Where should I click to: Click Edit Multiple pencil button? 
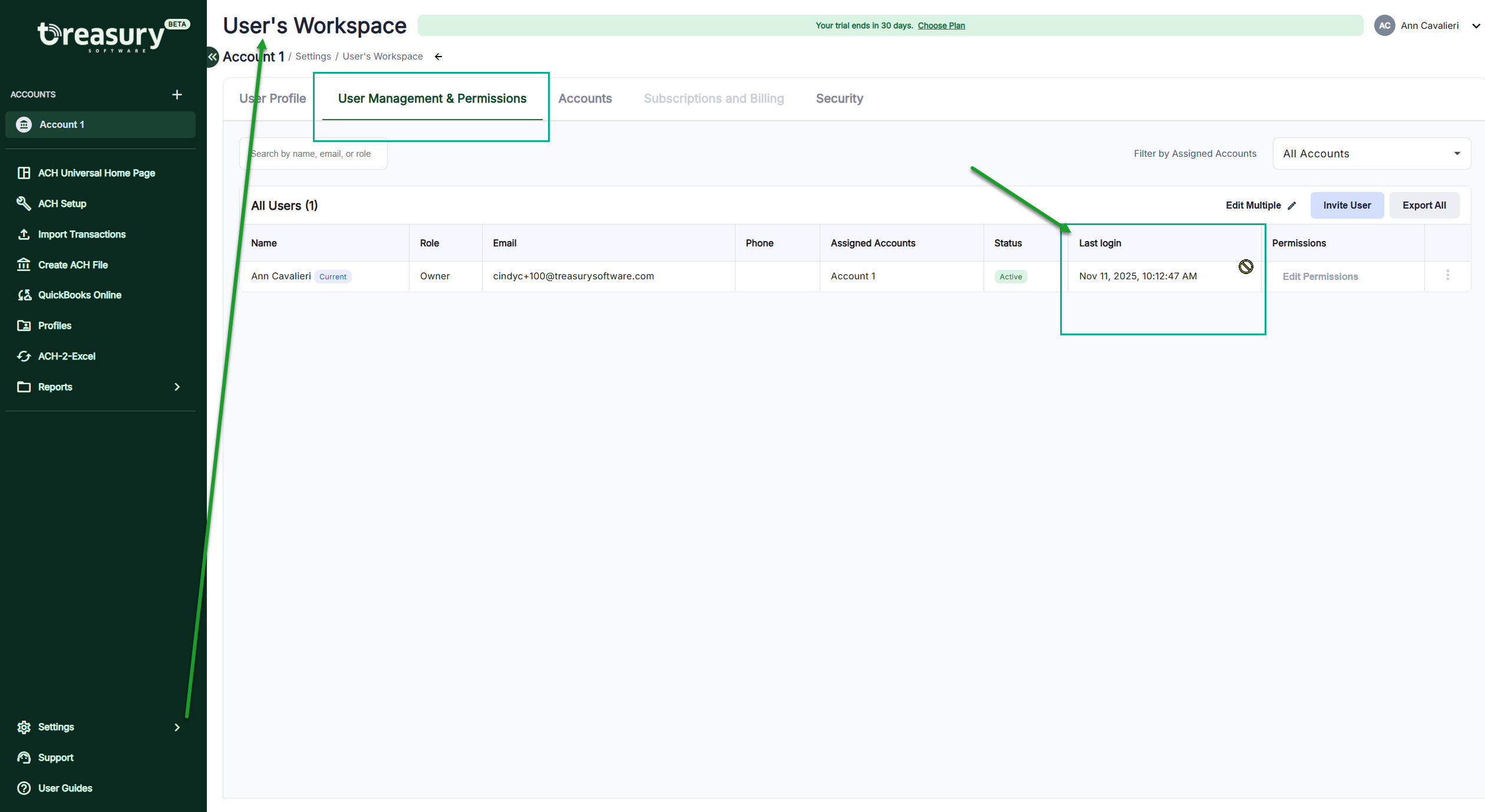(x=1260, y=205)
